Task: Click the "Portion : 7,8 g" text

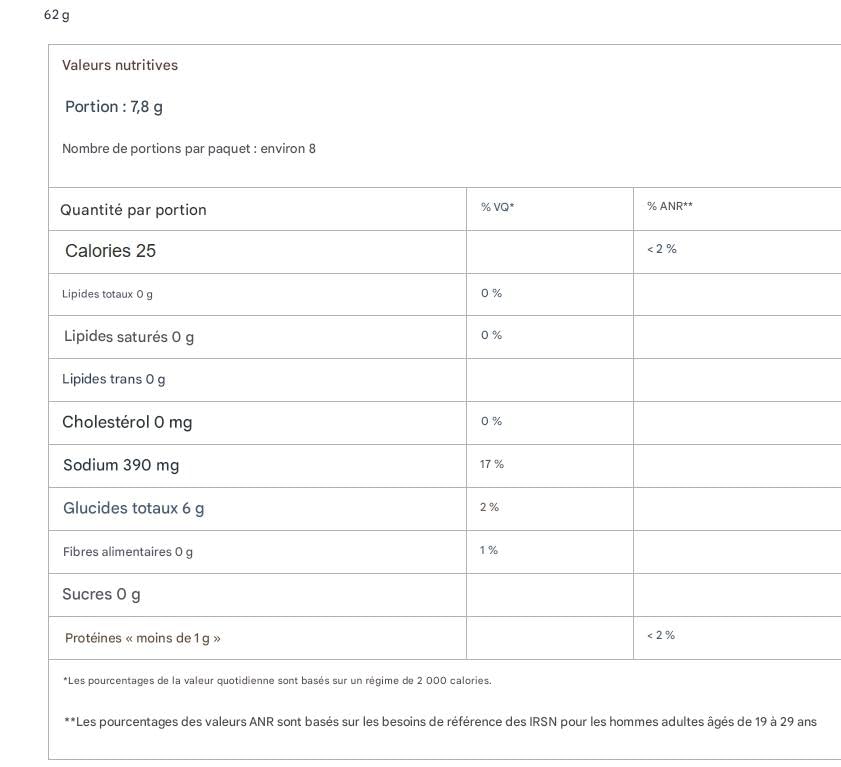Action: pyautogui.click(x=114, y=107)
